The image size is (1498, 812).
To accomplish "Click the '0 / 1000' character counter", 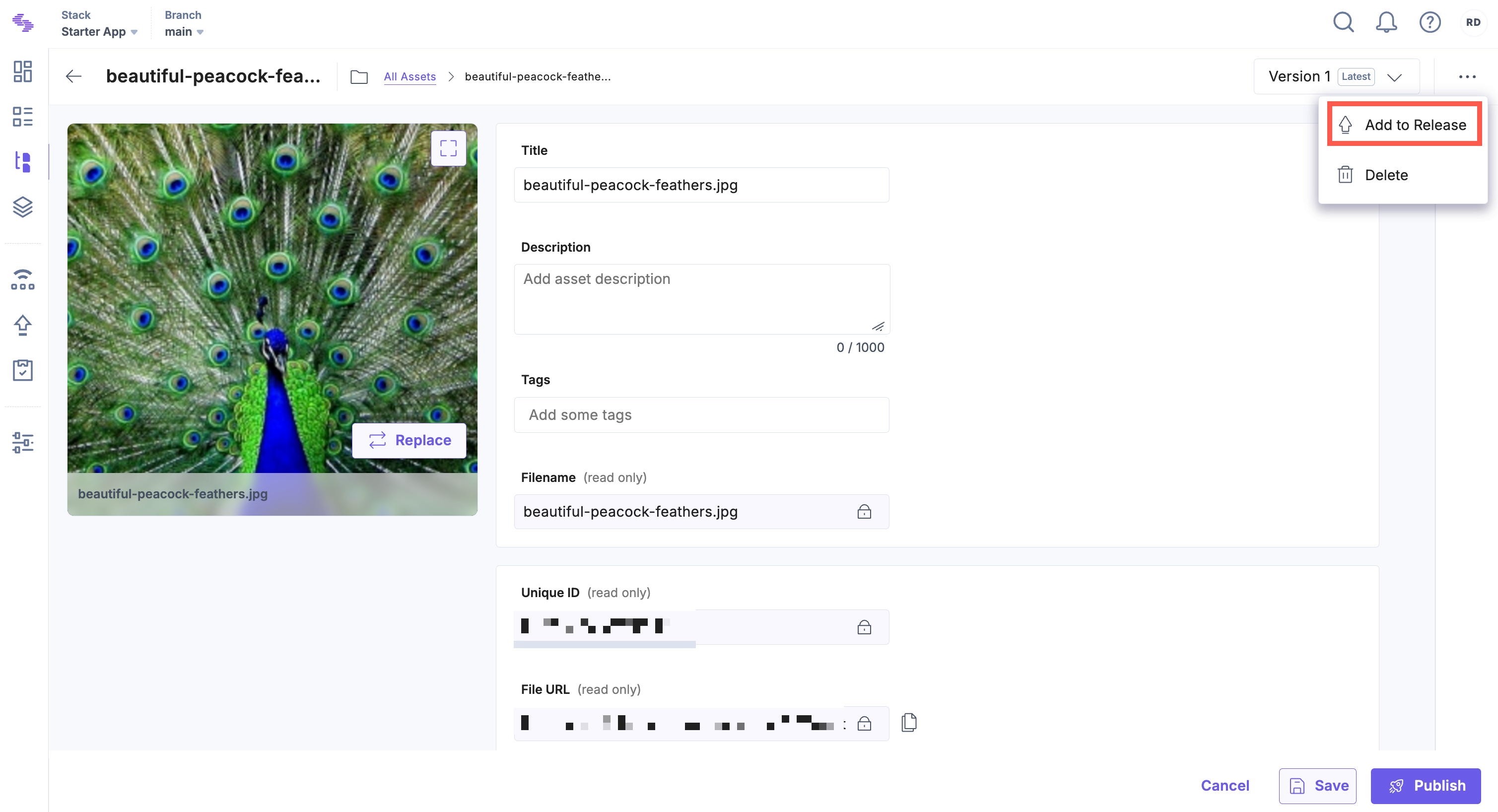I will (860, 347).
